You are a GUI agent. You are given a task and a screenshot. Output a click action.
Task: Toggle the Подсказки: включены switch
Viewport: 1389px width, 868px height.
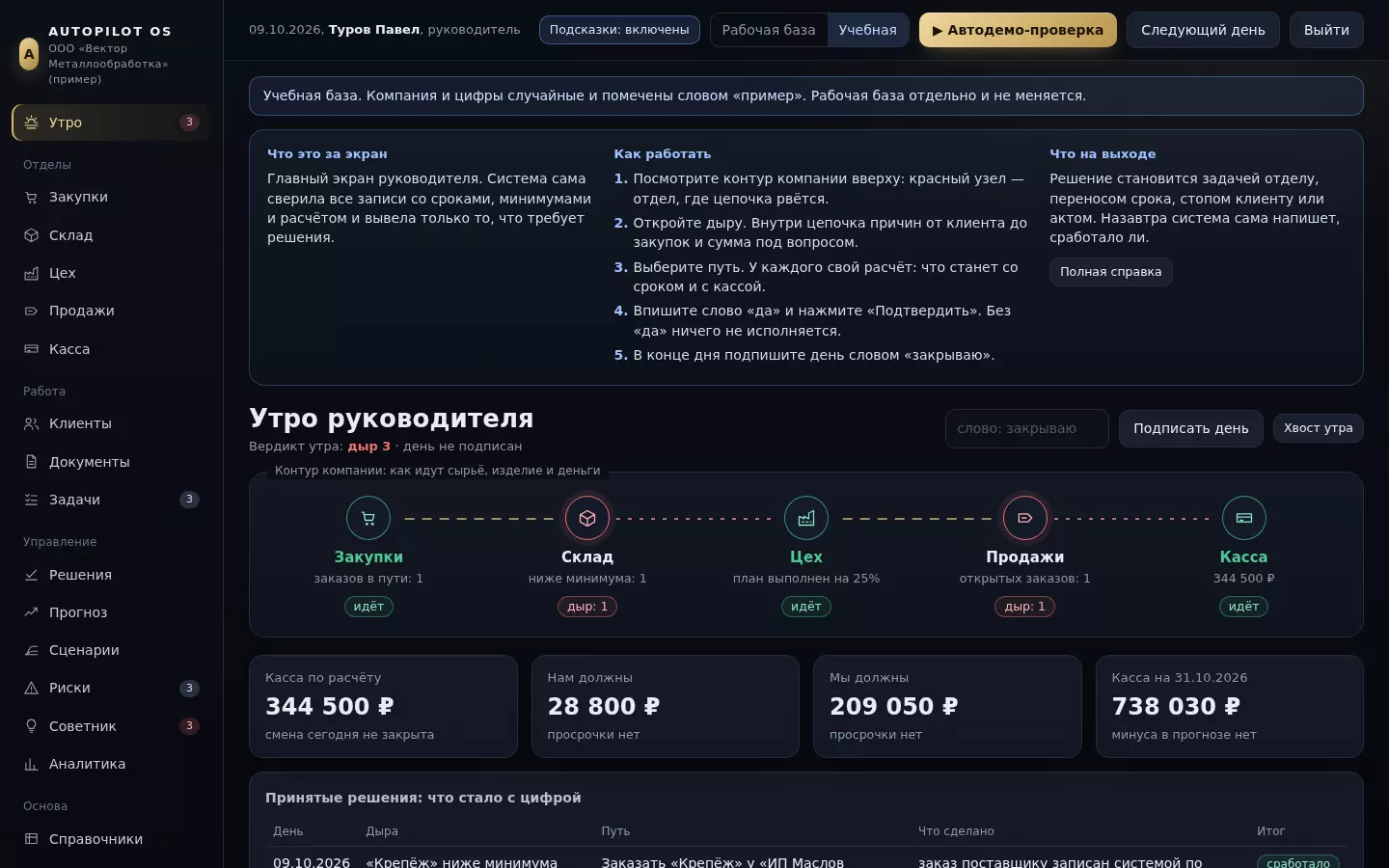tap(619, 30)
